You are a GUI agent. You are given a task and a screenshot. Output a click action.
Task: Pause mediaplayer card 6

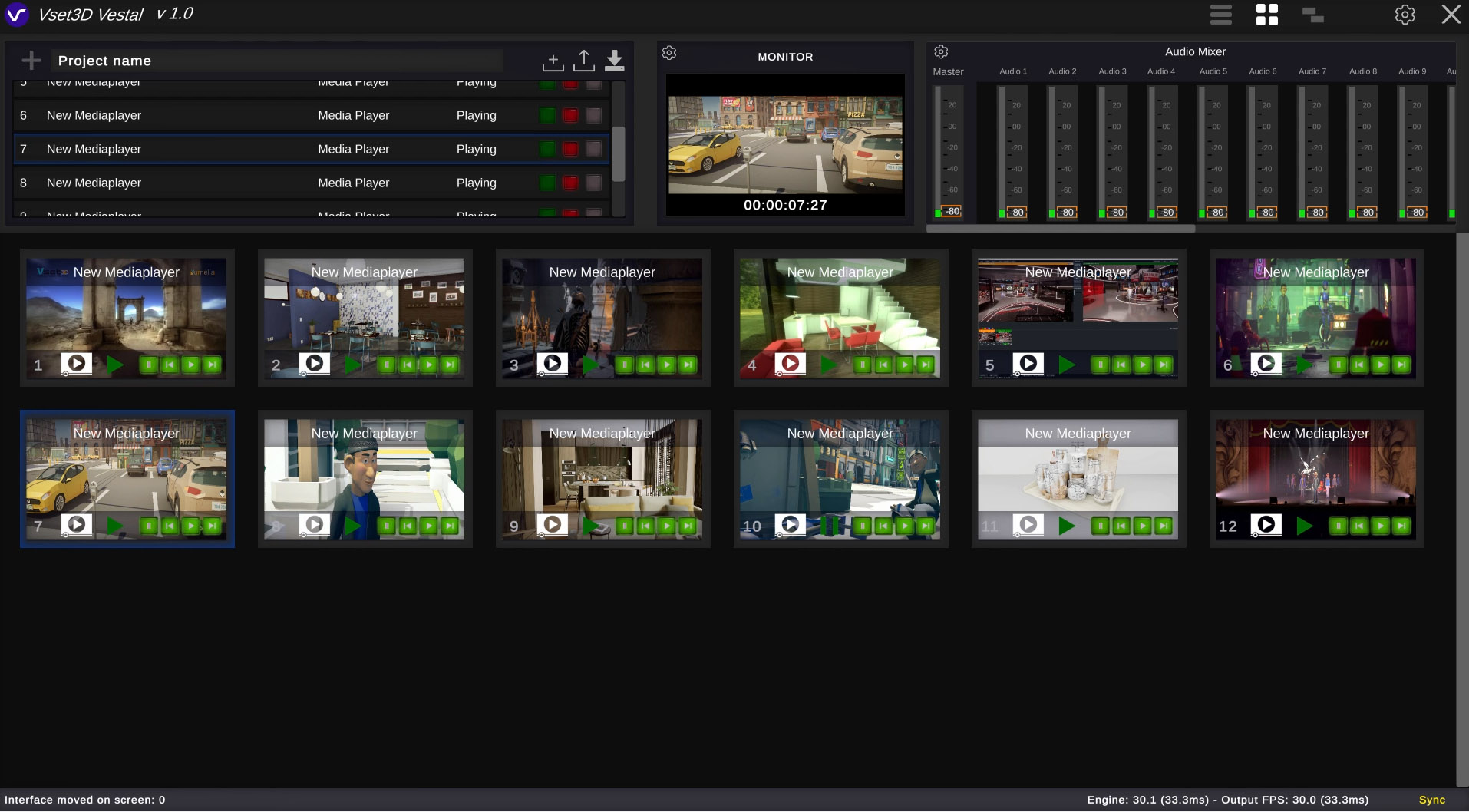point(1339,365)
